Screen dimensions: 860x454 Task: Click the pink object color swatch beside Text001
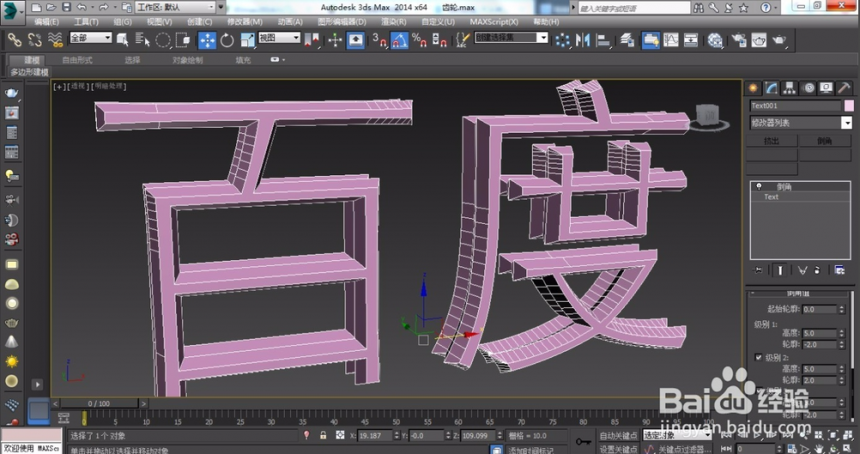tap(848, 106)
